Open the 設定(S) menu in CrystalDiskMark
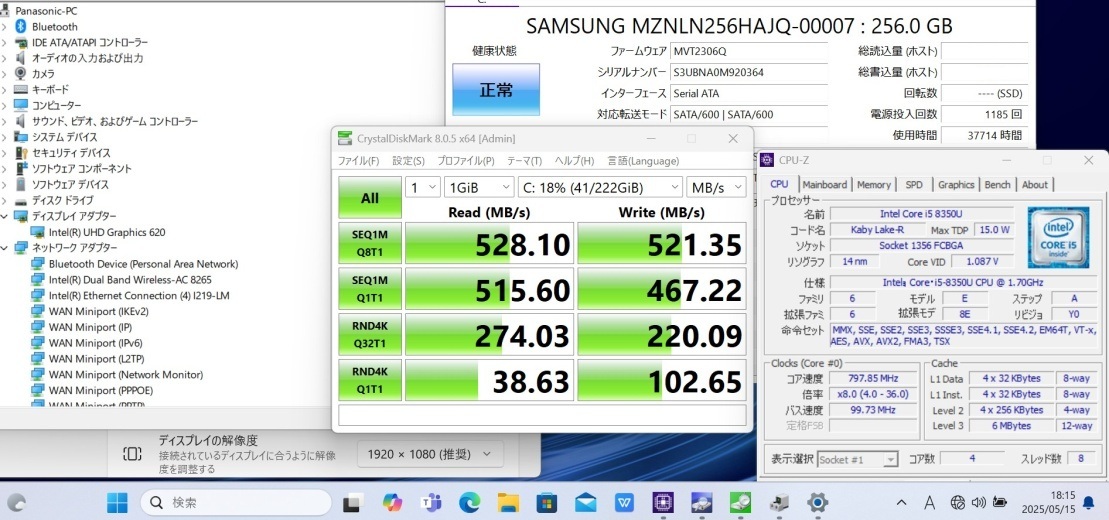The image size is (1109, 520). pos(408,161)
